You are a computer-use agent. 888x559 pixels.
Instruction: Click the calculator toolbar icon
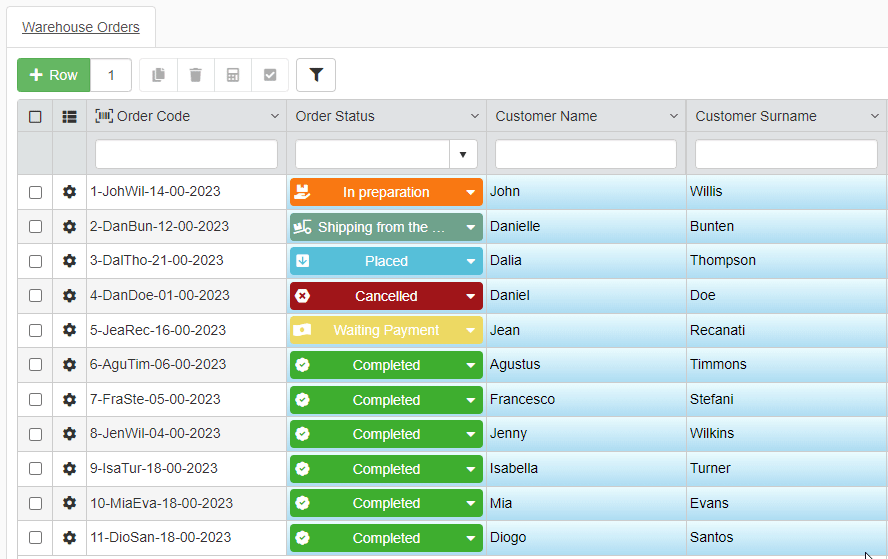click(233, 75)
